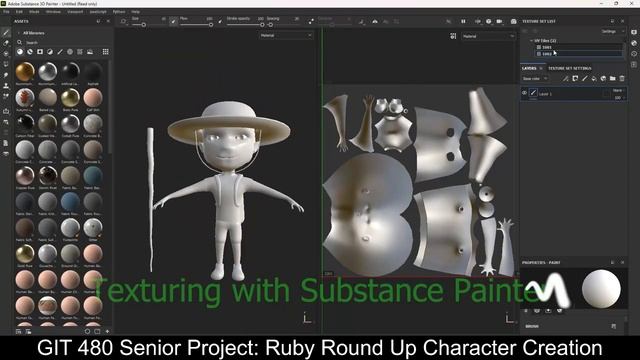
Task: Open viewport display settings icon beside Material dropdown
Action: pyautogui.click(x=453, y=36)
